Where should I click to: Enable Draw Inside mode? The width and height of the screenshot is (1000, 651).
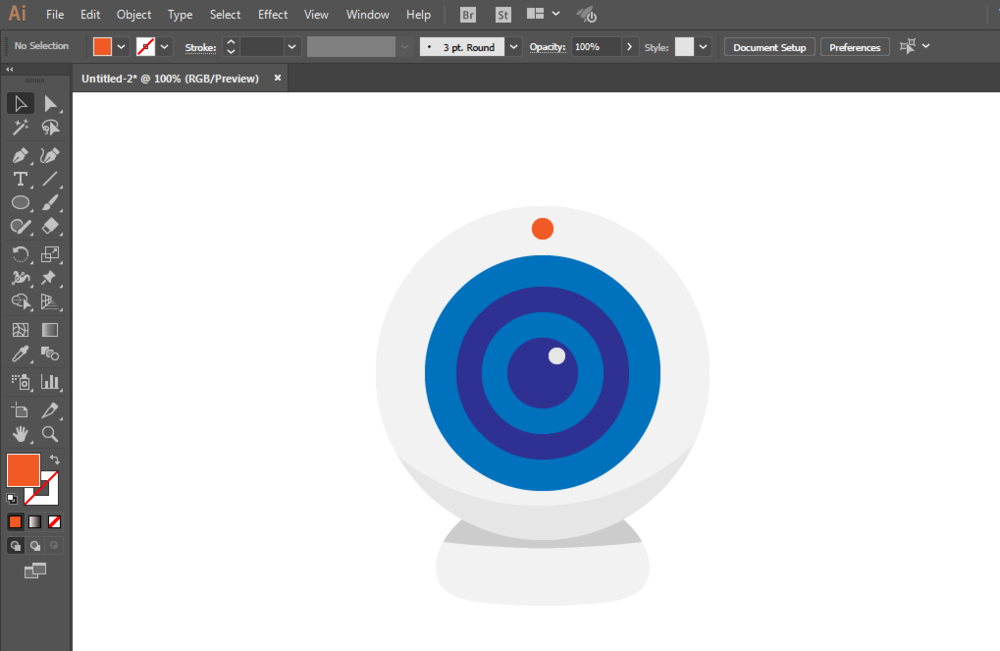[54, 546]
